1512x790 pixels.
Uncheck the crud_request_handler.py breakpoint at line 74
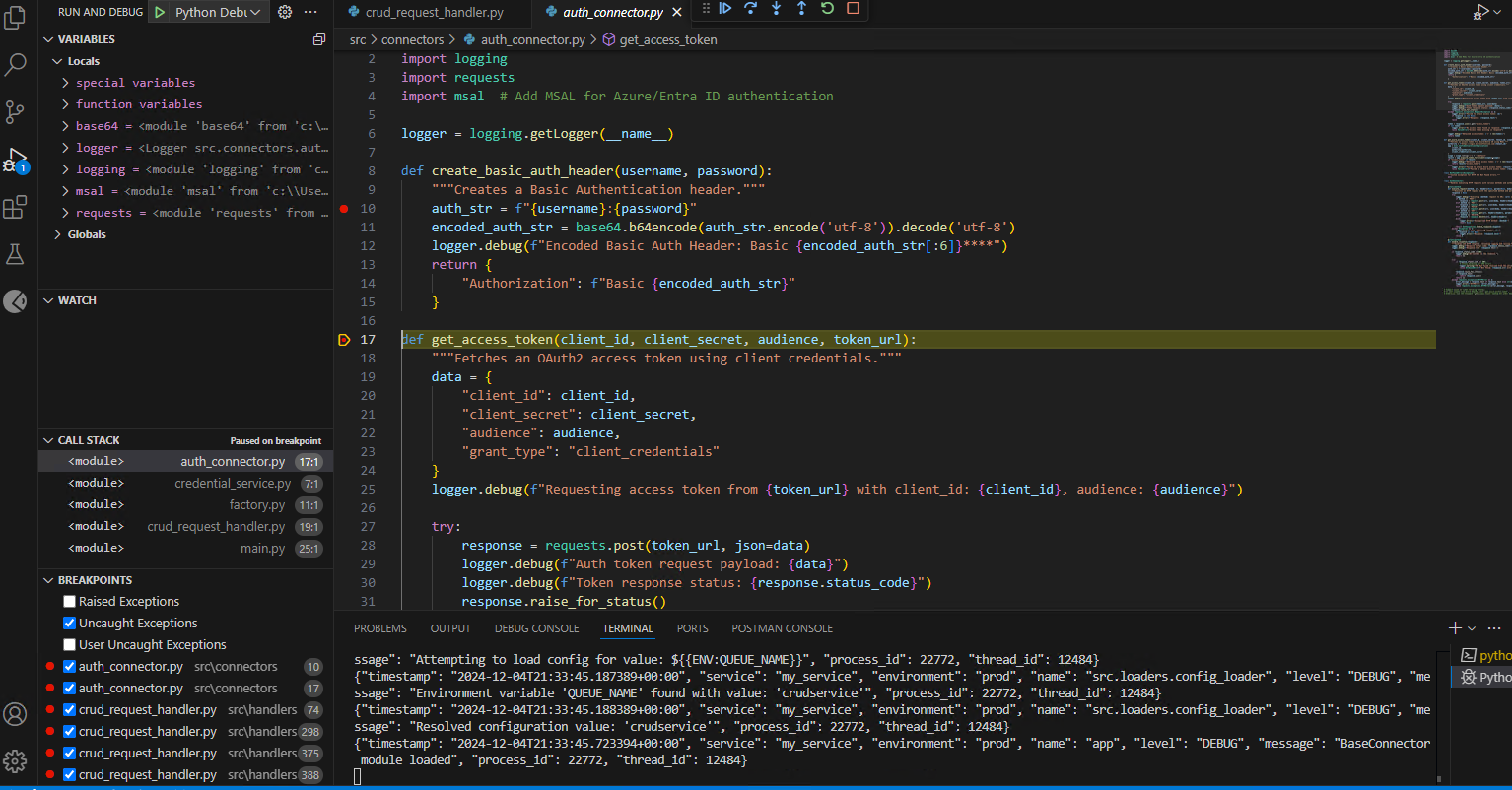coord(69,709)
